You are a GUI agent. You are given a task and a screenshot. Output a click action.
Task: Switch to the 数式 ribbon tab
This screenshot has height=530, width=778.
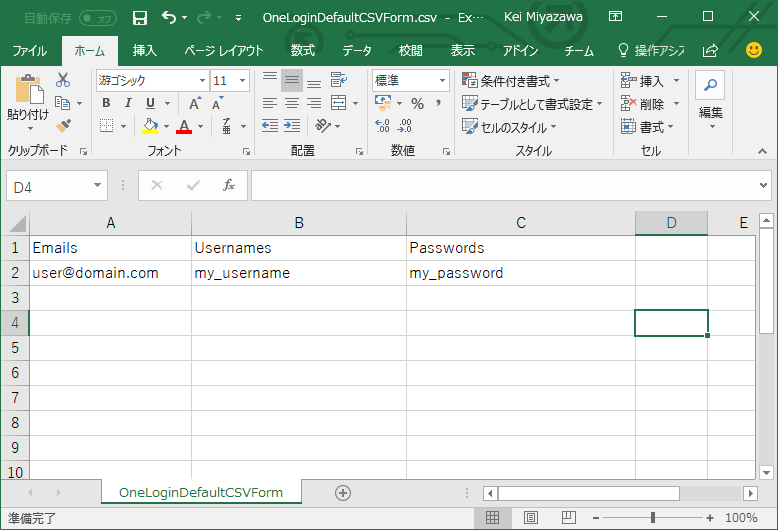tap(302, 51)
